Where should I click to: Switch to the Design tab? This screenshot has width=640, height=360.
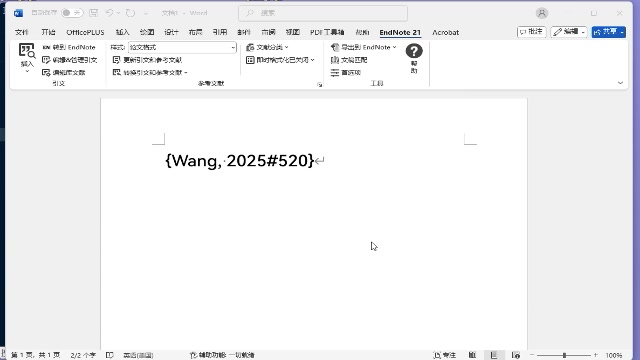tap(171, 32)
